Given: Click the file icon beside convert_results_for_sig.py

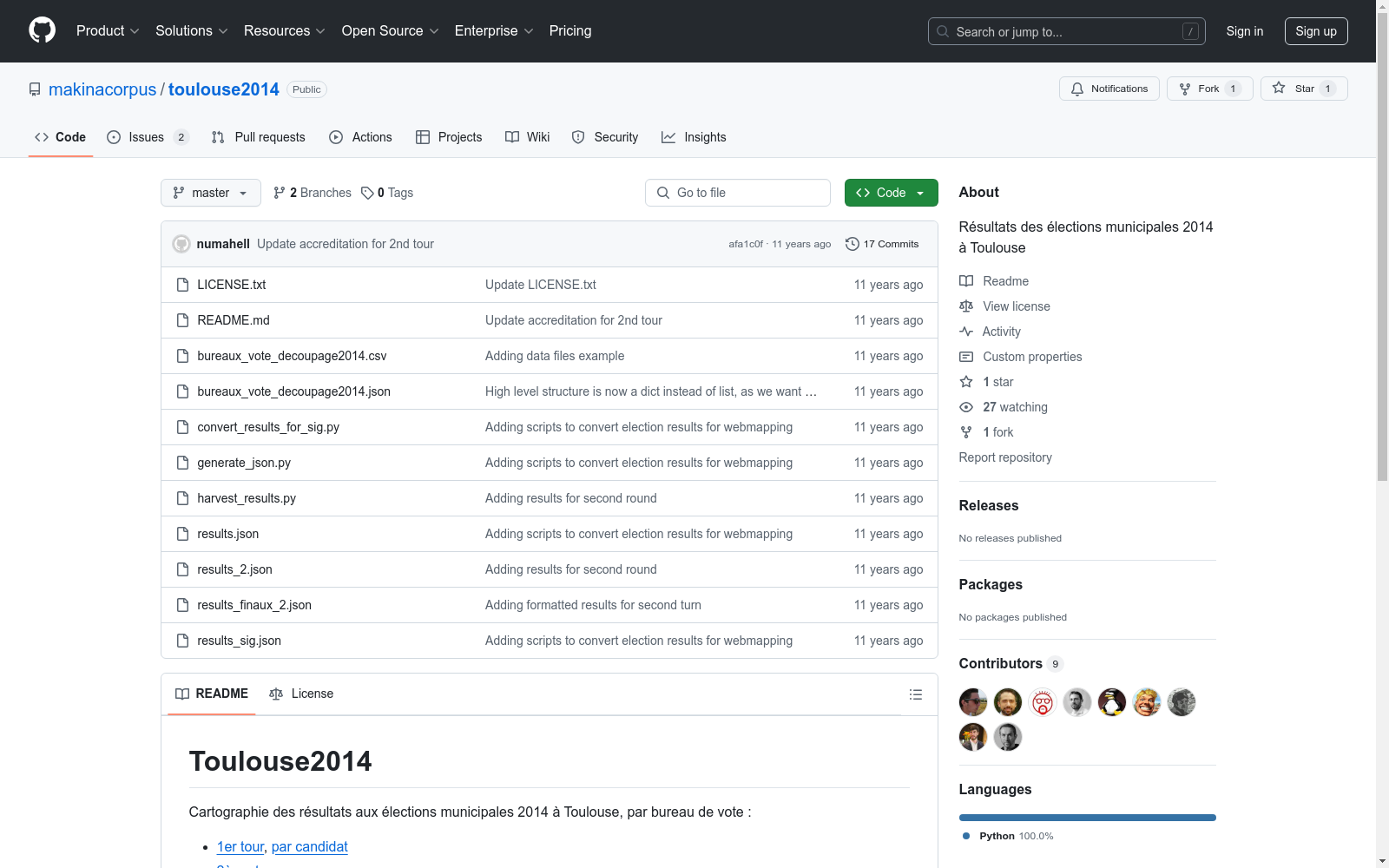Looking at the screenshot, I should pyautogui.click(x=182, y=427).
